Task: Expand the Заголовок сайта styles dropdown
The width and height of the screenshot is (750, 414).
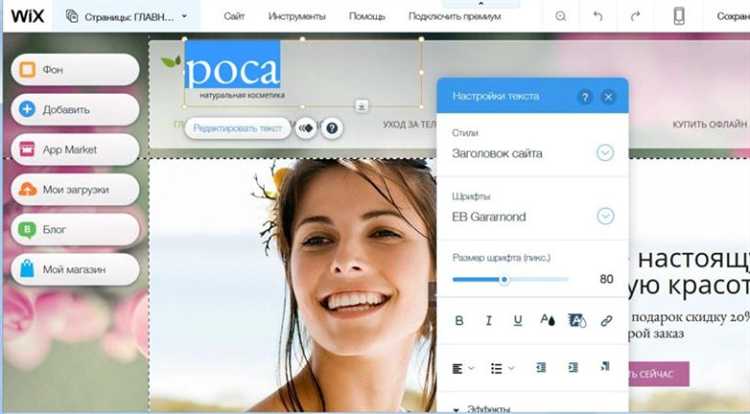Action: [x=605, y=153]
